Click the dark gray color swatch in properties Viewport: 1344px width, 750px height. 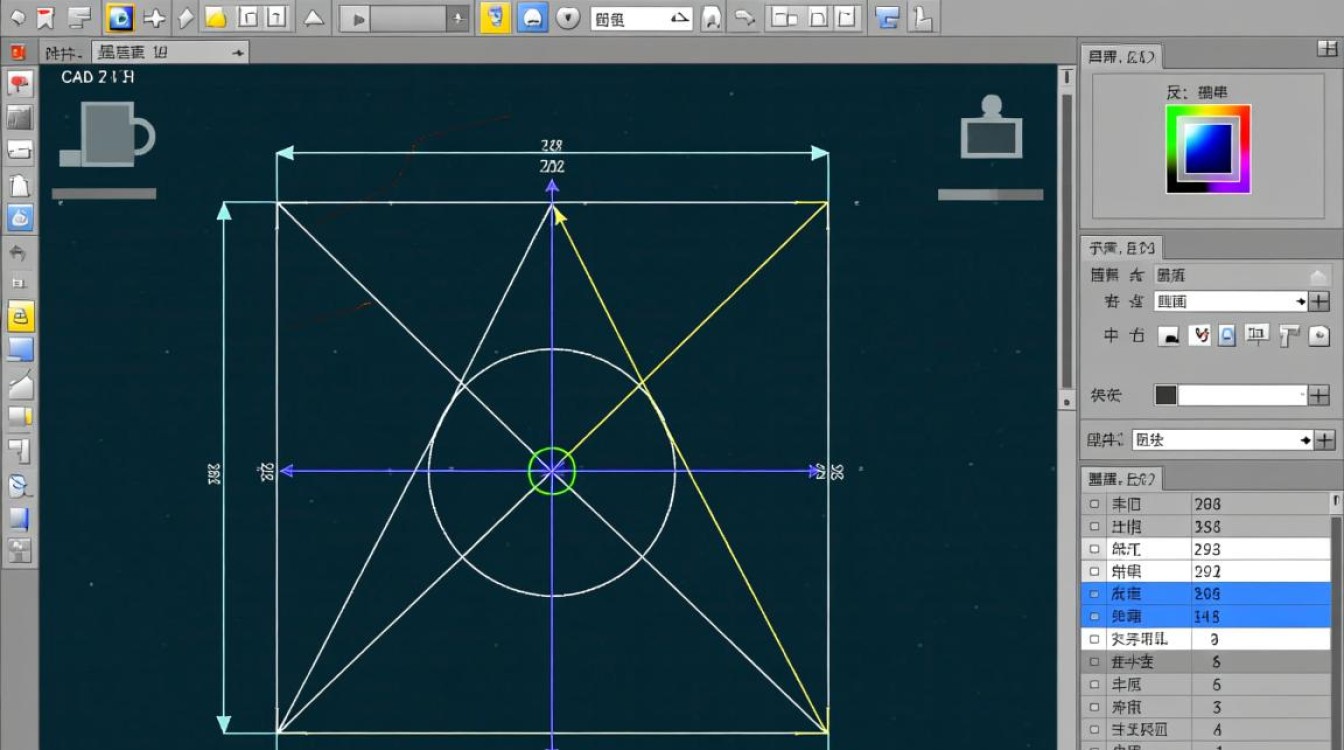click(1166, 395)
